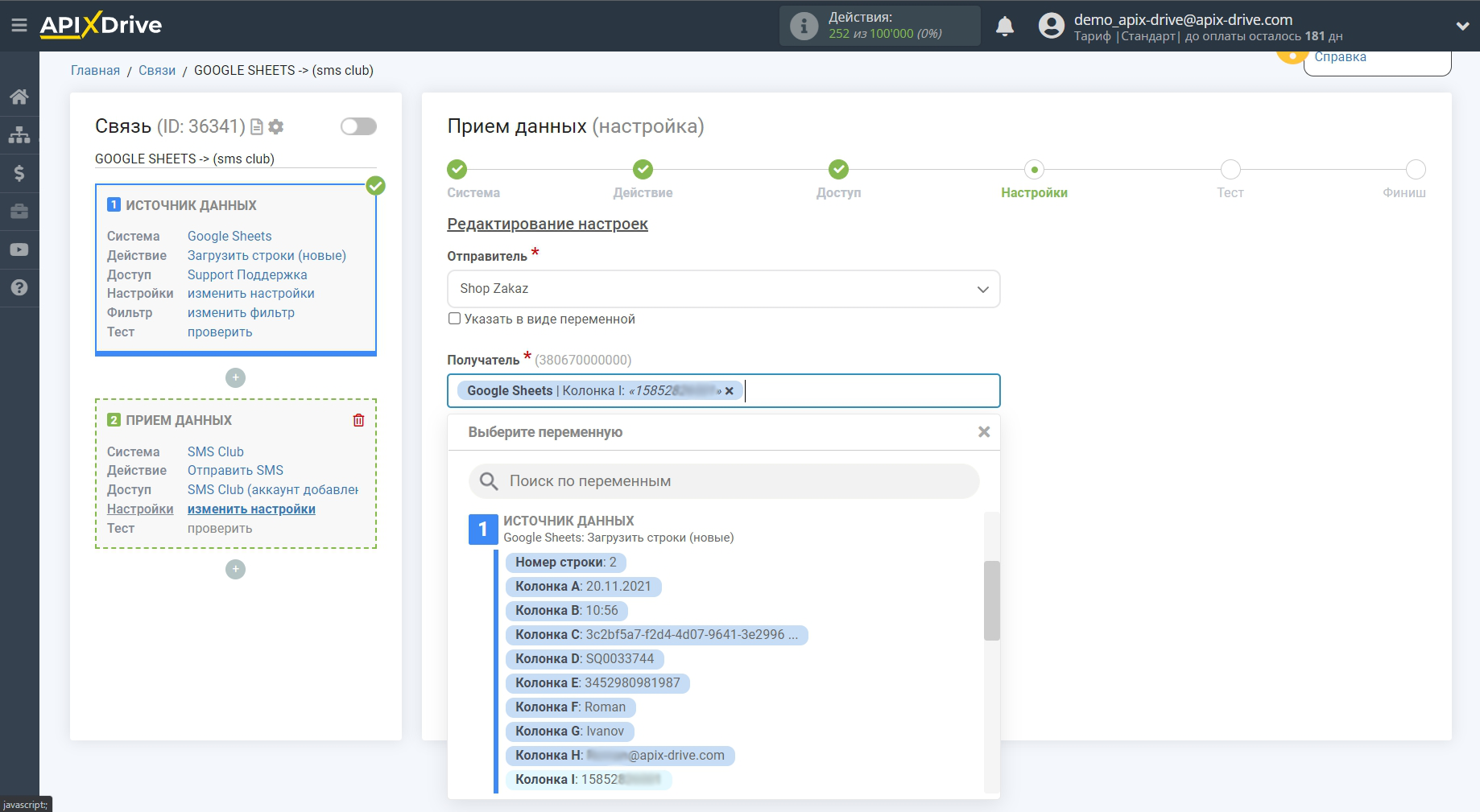Viewport: 1480px width, 812px height.
Task: Select variable Колонка F: Roman
Action: [571, 707]
